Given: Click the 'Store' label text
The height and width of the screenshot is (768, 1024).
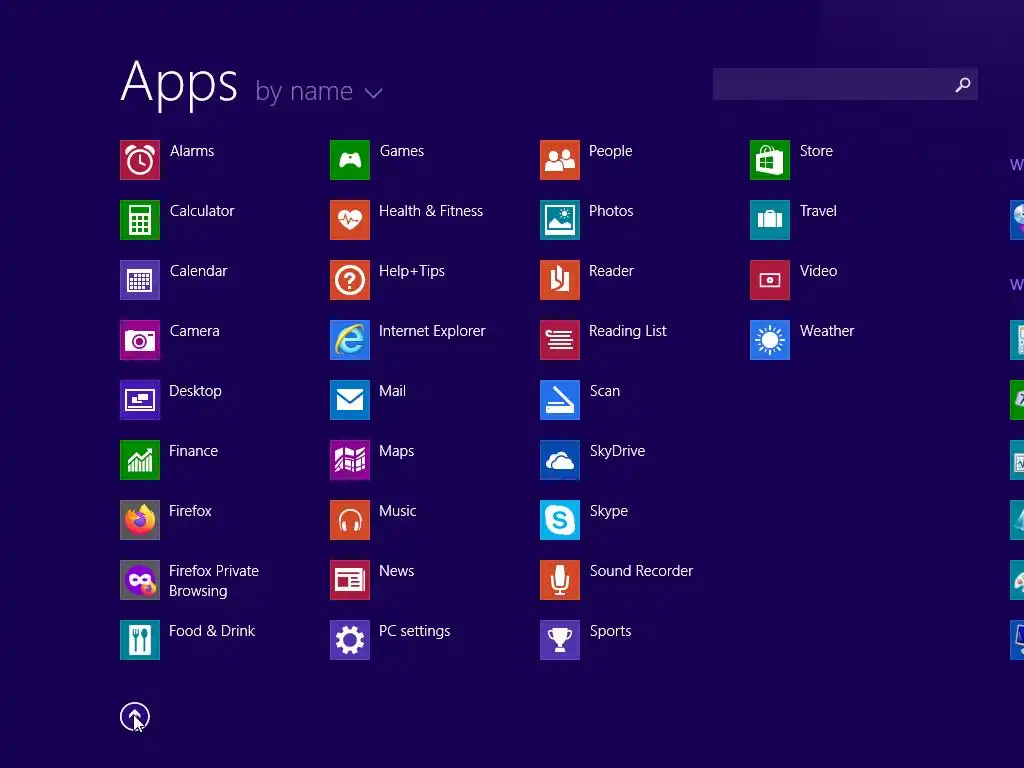Looking at the screenshot, I should 816,151.
